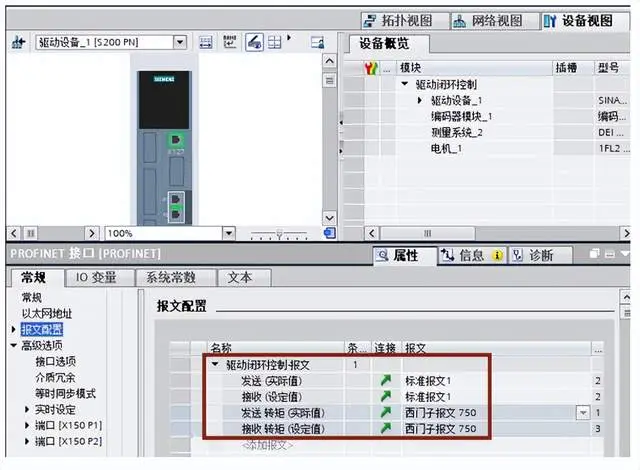640x470 pixels.
Task: Open the 设备概览 device overview tab
Action: [x=389, y=44]
